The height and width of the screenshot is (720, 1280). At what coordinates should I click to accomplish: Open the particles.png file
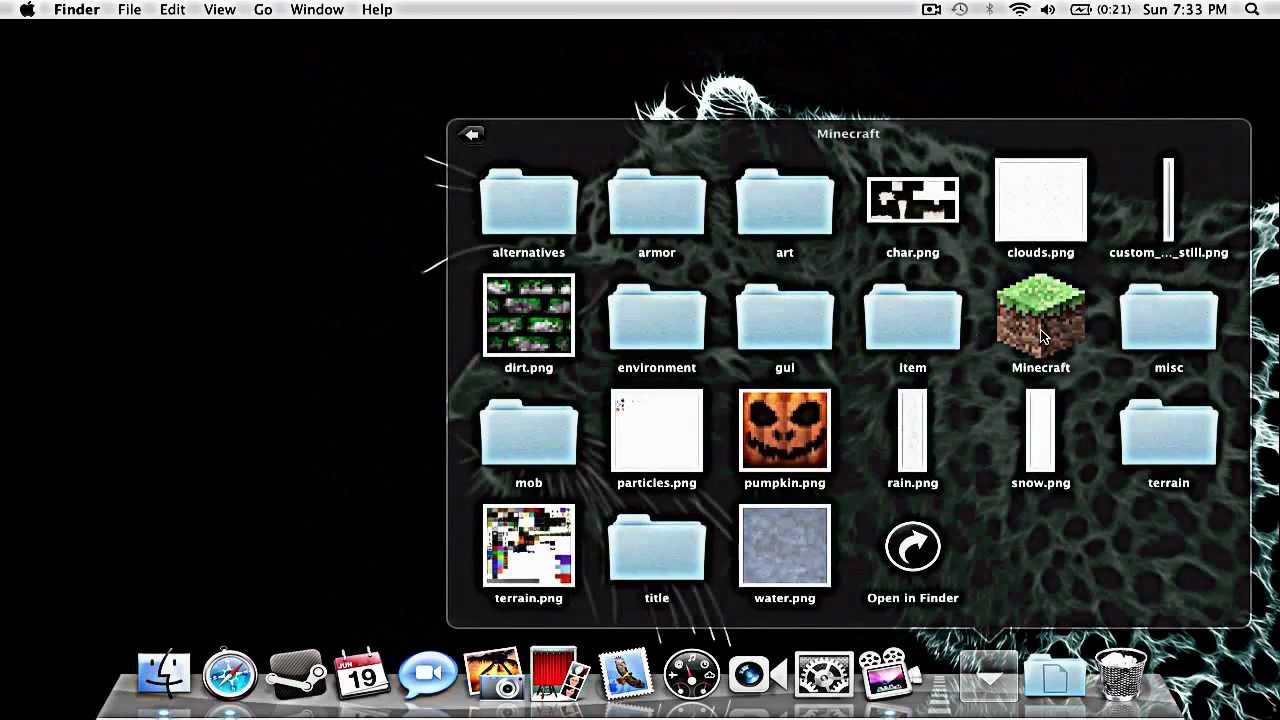click(x=656, y=430)
